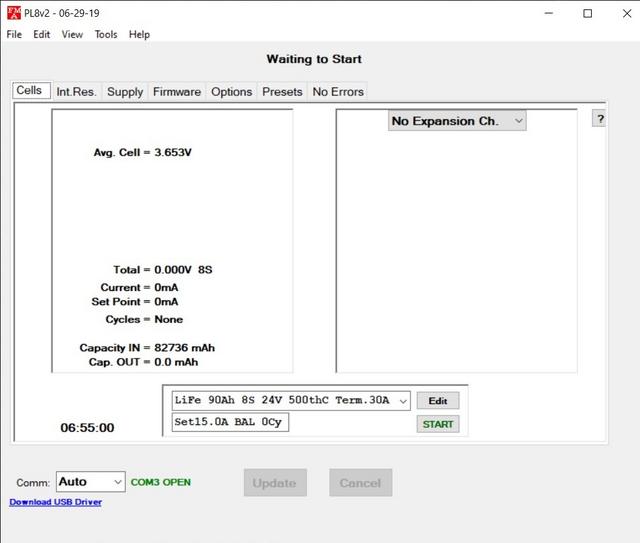Click the Cycles = None reading
The height and width of the screenshot is (543, 640).
[144, 319]
